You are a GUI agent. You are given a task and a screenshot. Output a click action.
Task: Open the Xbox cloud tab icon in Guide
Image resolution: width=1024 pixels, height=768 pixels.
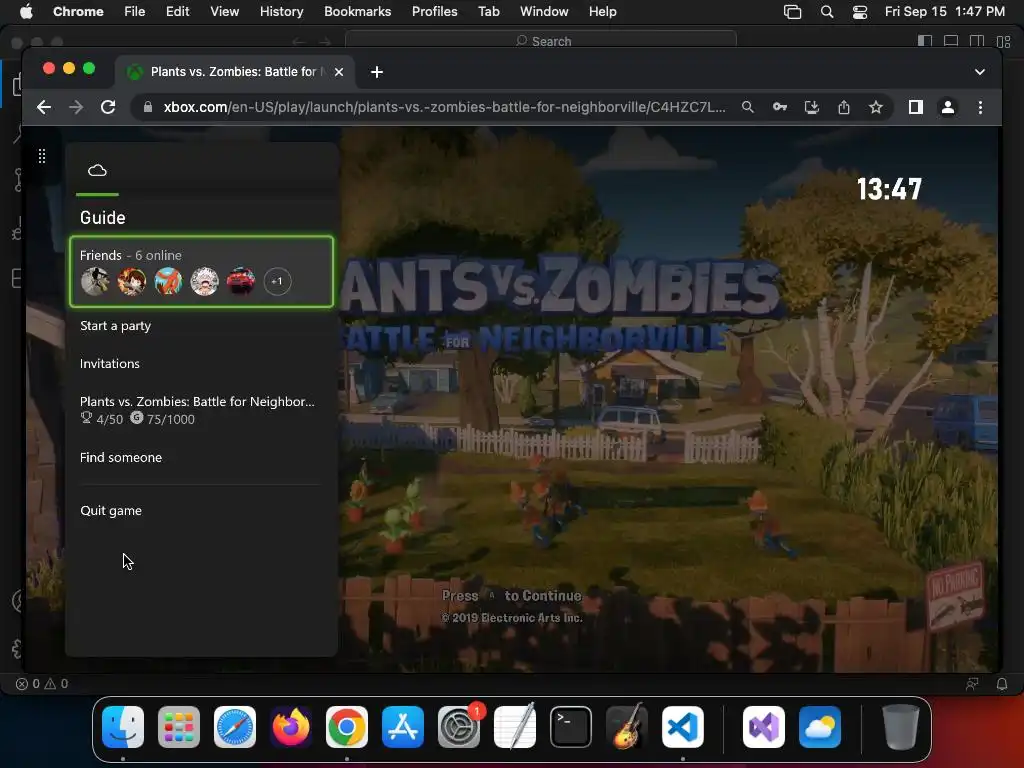[97, 171]
